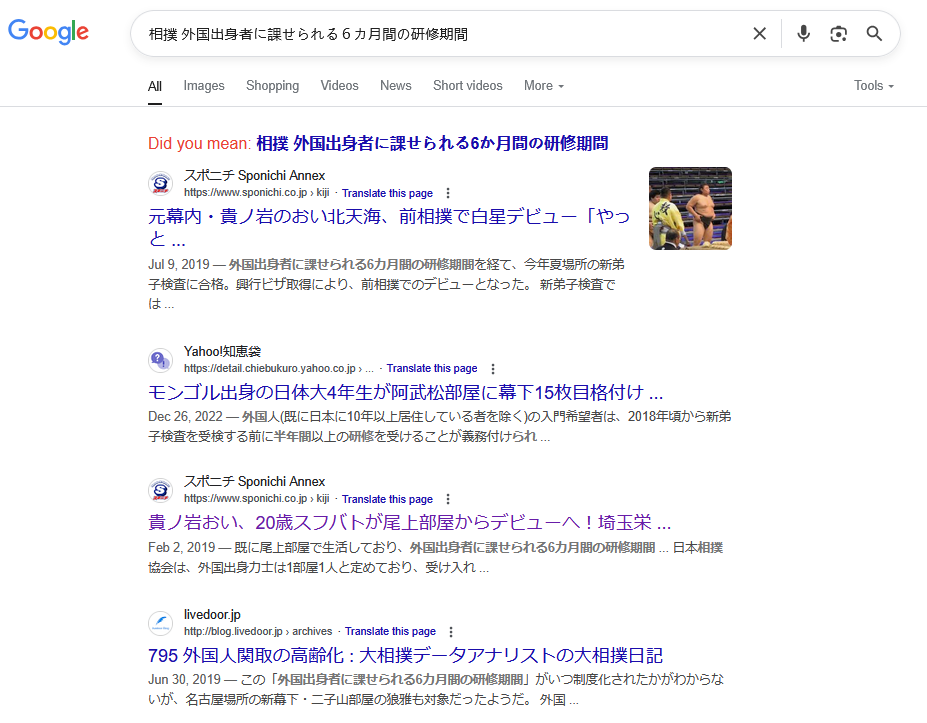Open search by image camera icon
Screen dimensions: 927x723
pyautogui.click(x=838, y=34)
